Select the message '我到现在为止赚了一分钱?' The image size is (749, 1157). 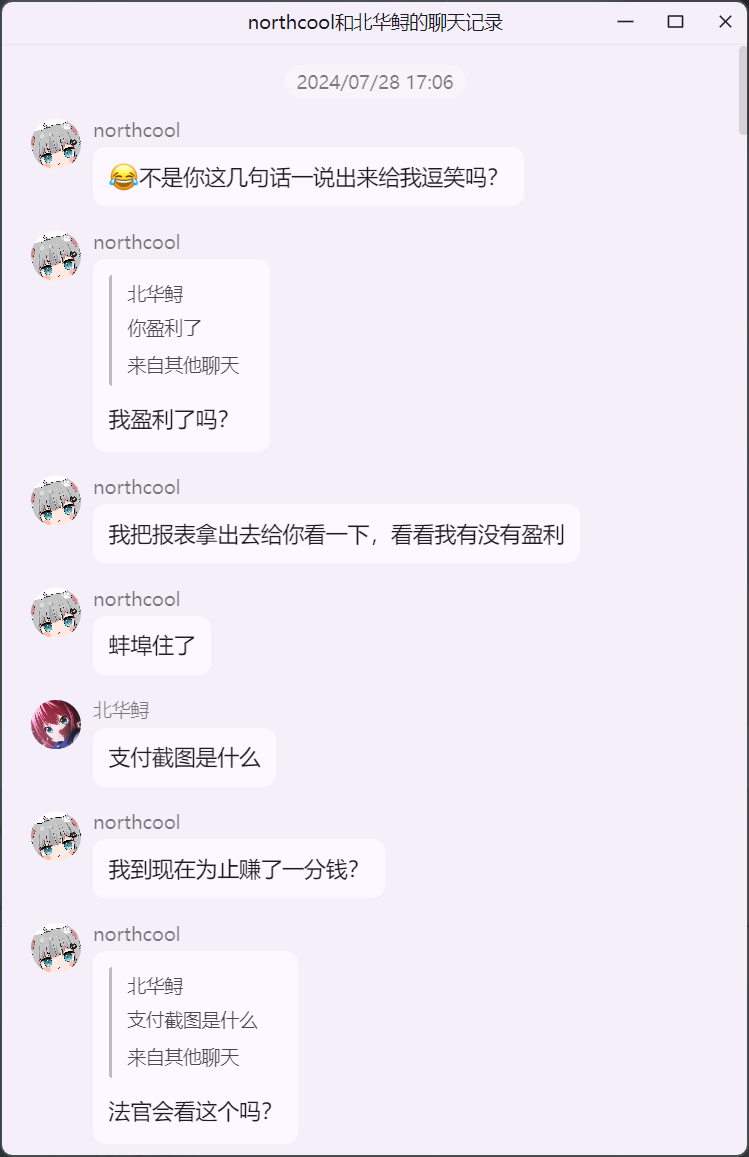click(238, 869)
